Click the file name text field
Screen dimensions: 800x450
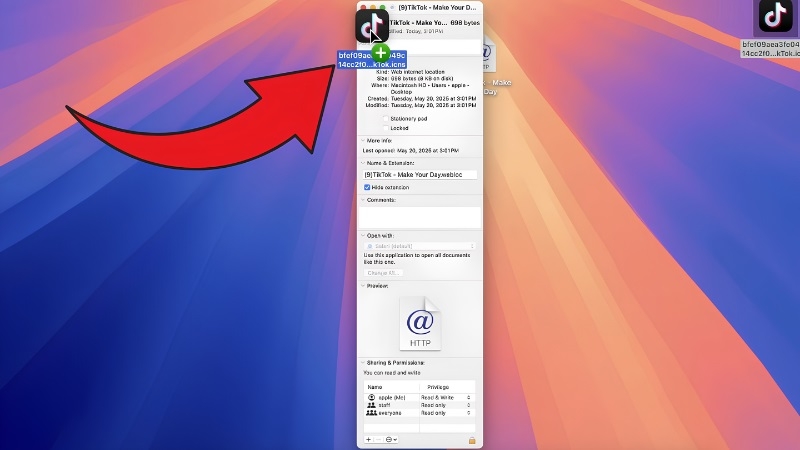pyautogui.click(x=420, y=174)
